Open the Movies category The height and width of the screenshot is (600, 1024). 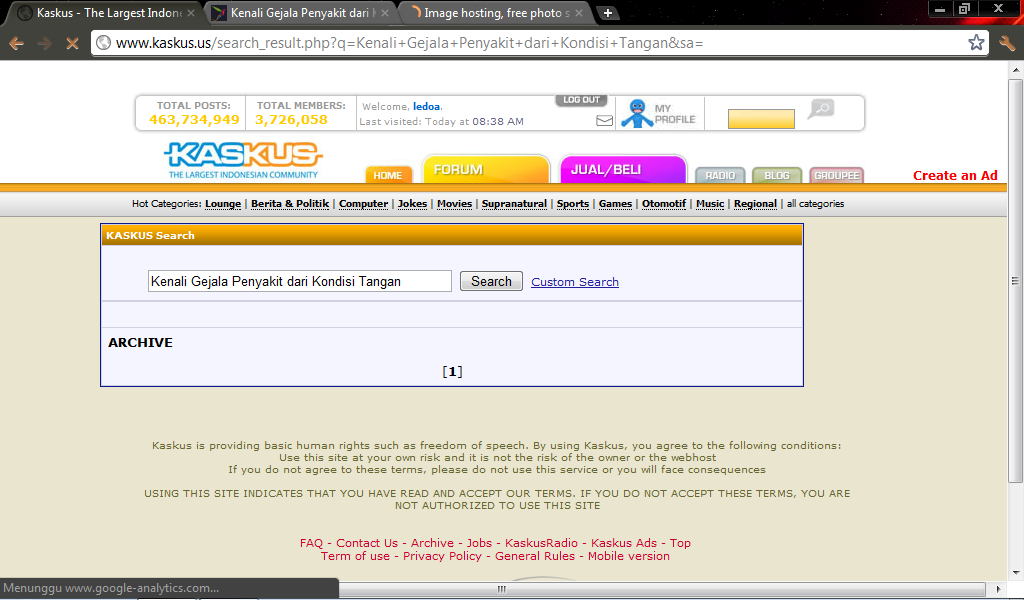pyautogui.click(x=455, y=204)
